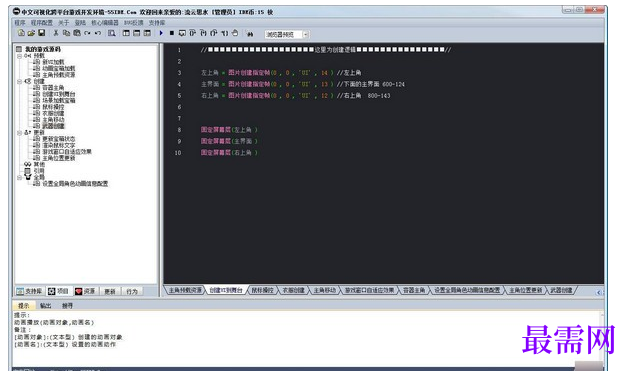Viewport: 634px width, 371px height.
Task: Click the second window layout icon
Action: 137,33
